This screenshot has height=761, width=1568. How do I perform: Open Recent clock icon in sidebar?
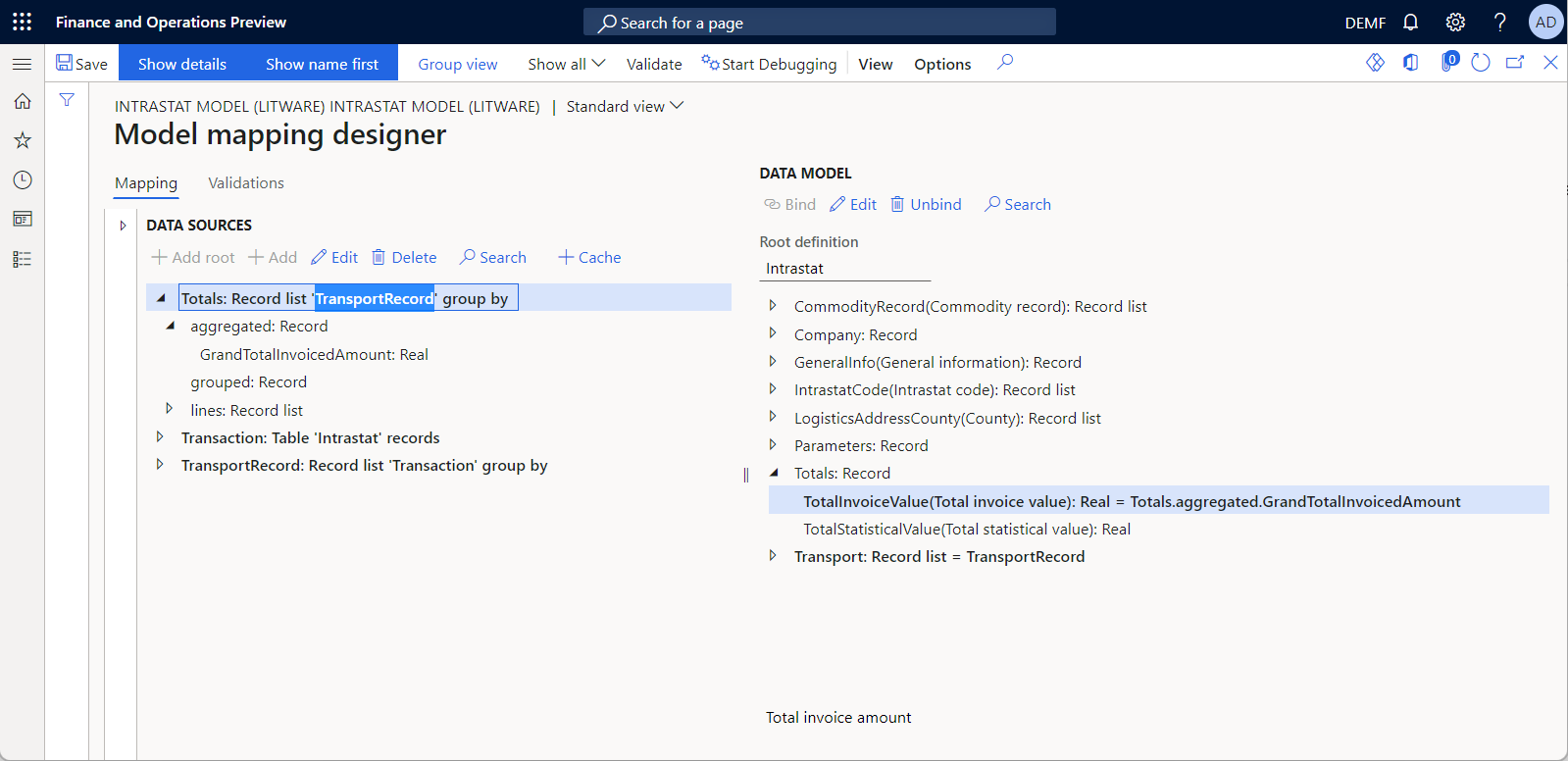(x=22, y=179)
